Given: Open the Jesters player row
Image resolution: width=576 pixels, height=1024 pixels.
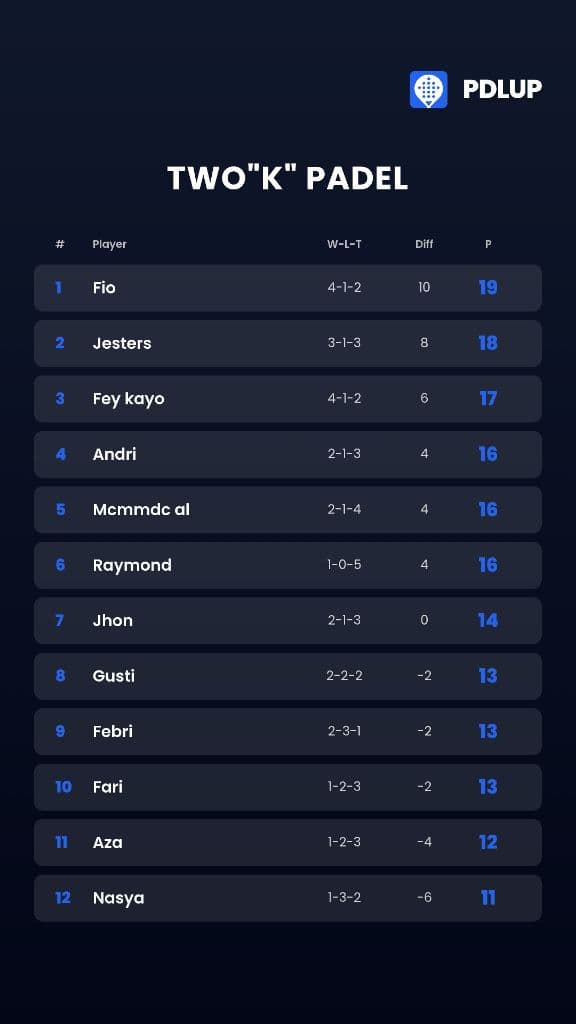Looking at the screenshot, I should click(288, 344).
